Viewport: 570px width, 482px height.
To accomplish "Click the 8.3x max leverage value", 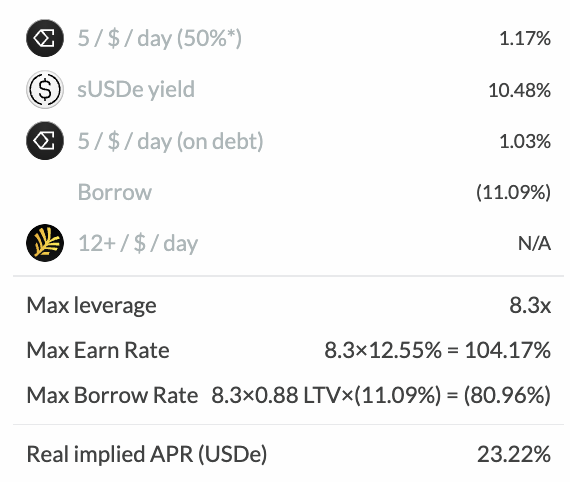I will click(530, 305).
